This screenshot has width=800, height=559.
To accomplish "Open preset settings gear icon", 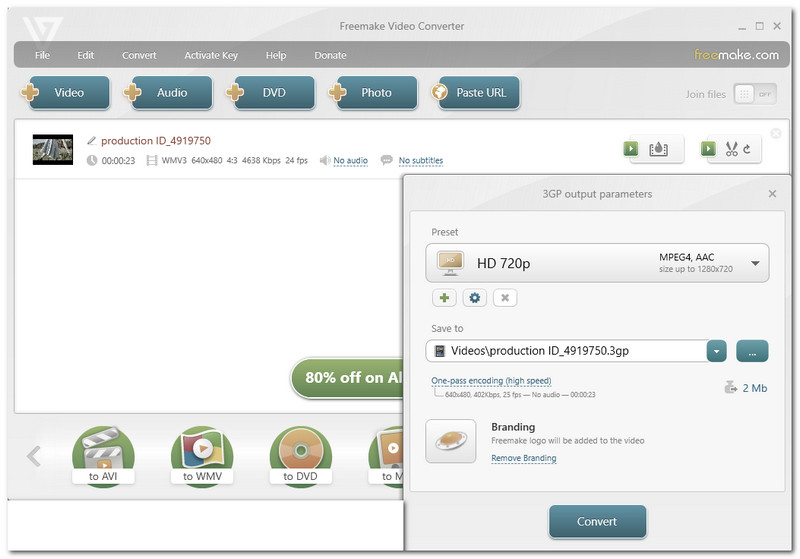I will (x=475, y=298).
